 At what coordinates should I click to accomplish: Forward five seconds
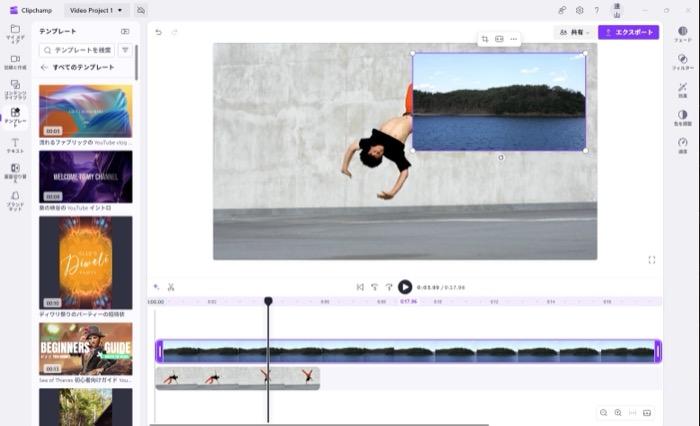pos(389,287)
